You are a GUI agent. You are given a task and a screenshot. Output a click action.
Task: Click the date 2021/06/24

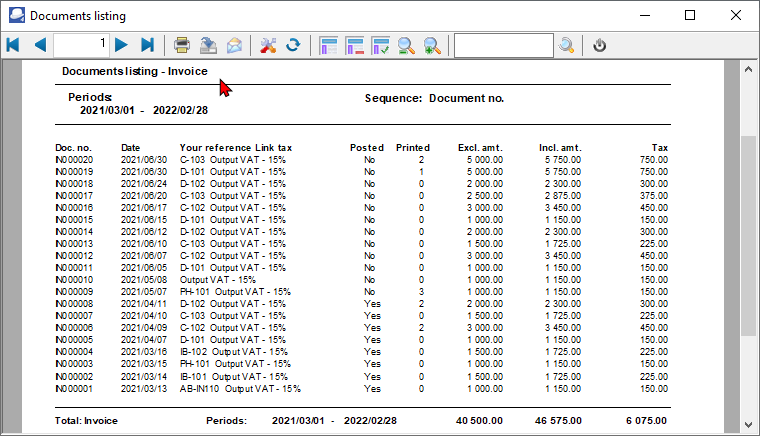pyautogui.click(x=144, y=184)
